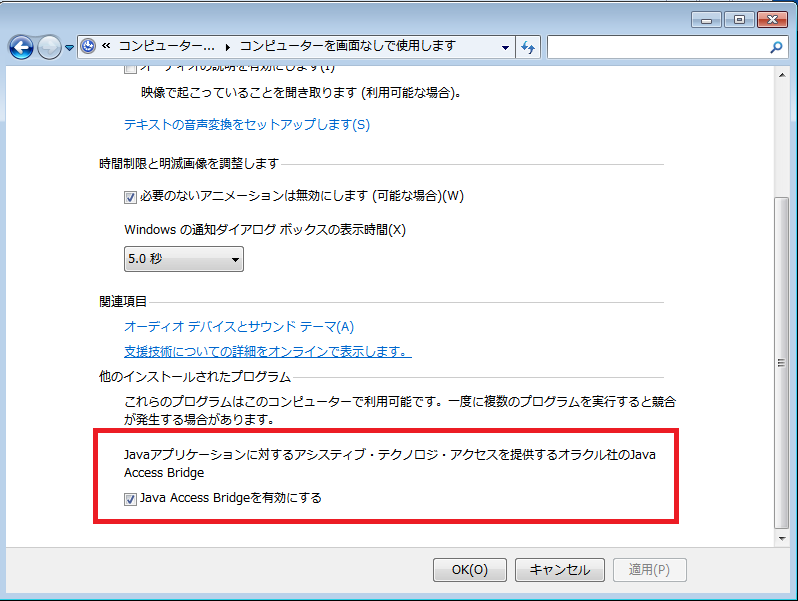Click the キャンセル button

tap(559, 569)
